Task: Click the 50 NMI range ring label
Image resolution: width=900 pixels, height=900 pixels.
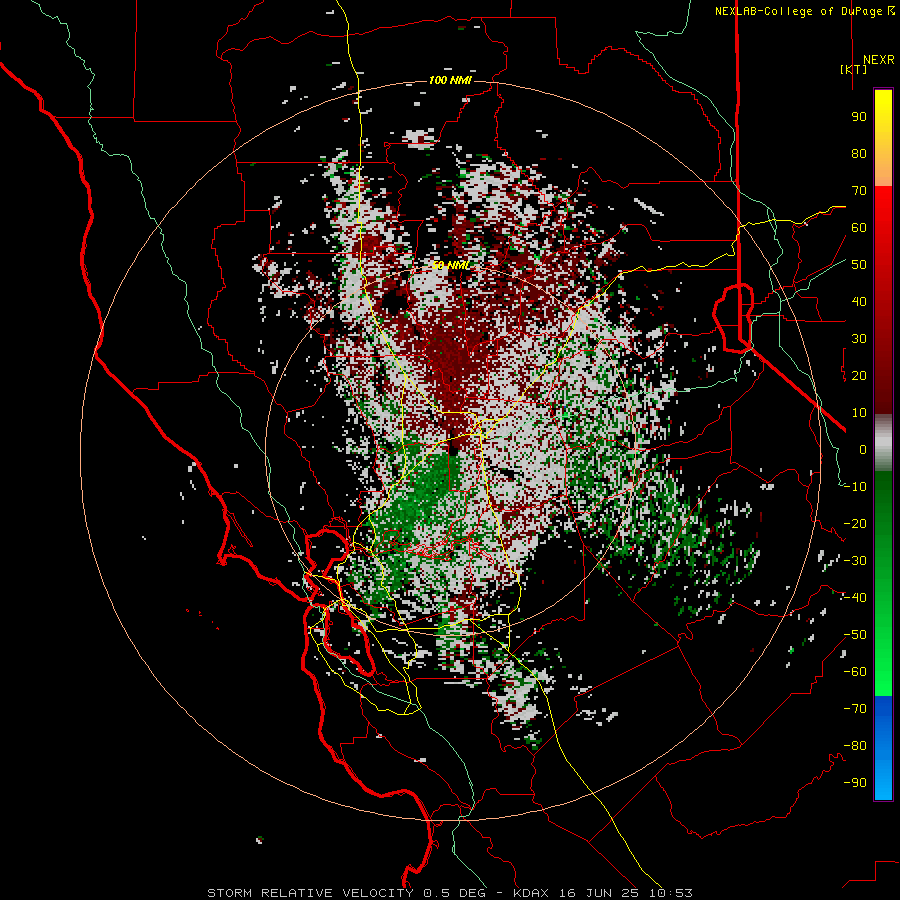Action: tap(451, 265)
